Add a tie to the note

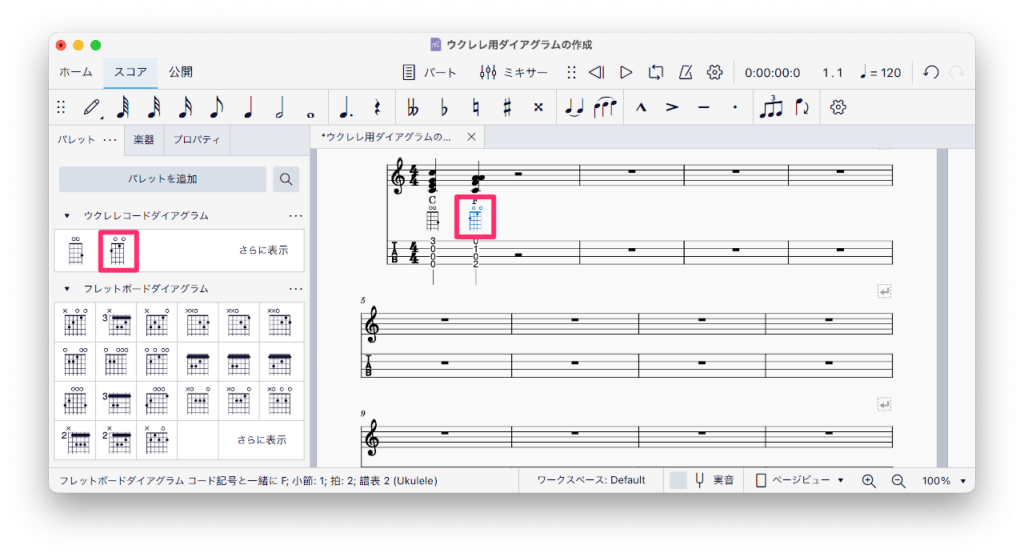pyautogui.click(x=573, y=107)
